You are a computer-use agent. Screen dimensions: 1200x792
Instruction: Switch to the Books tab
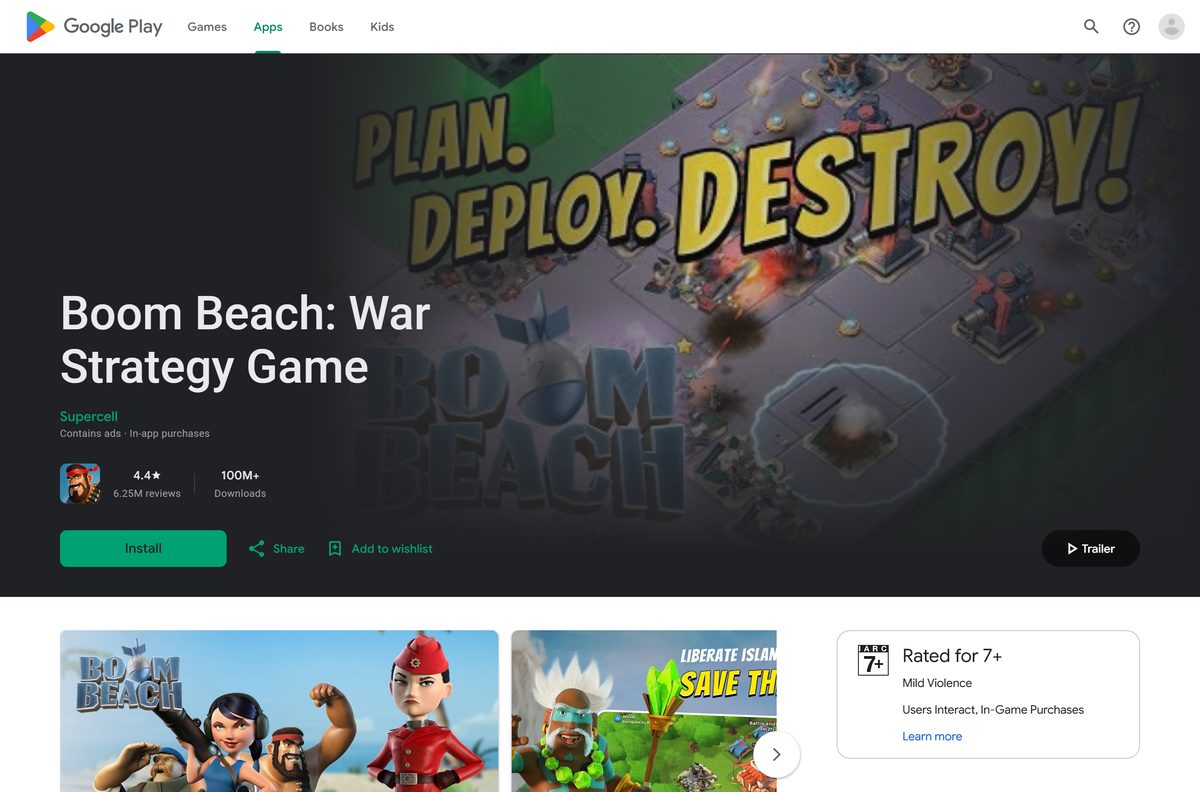point(326,27)
